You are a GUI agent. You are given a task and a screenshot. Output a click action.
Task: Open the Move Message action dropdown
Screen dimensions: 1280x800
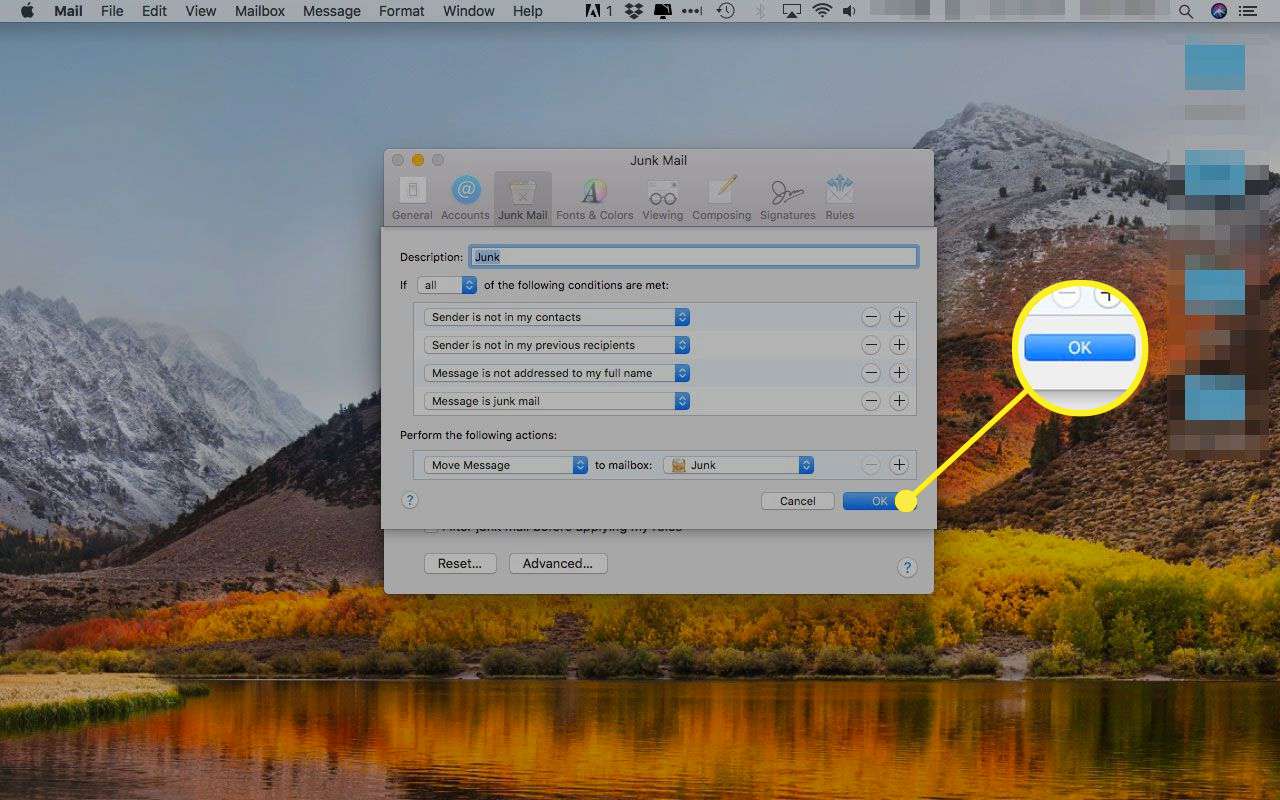tap(506, 465)
